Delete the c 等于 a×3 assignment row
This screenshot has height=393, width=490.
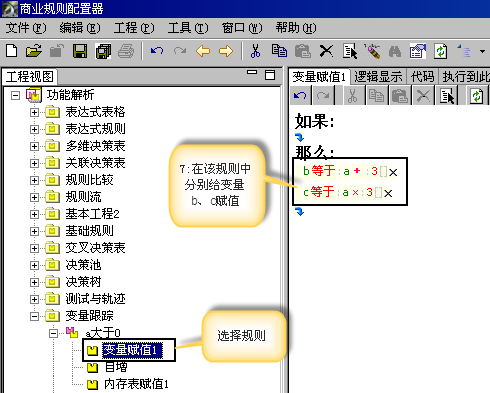pos(388,193)
